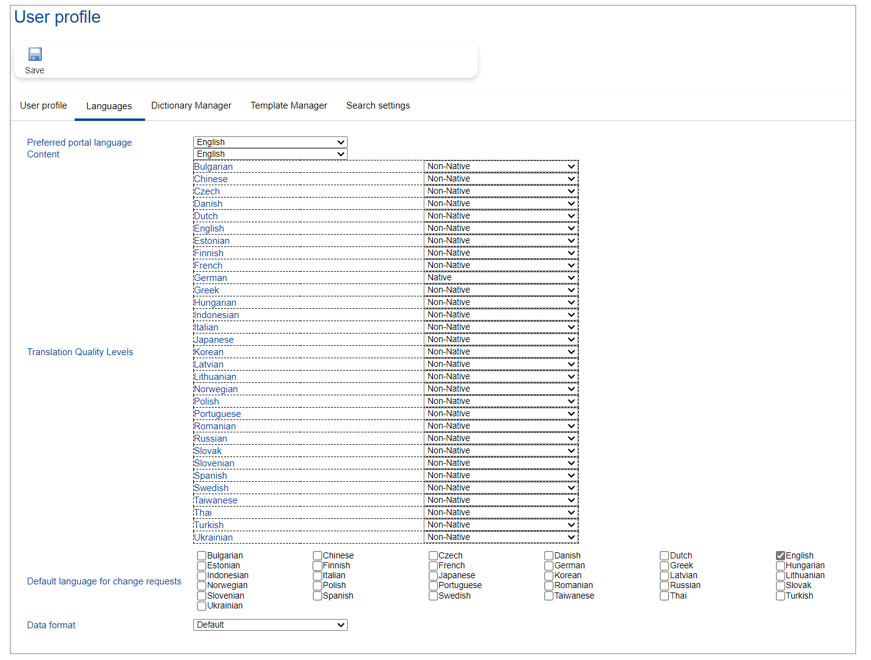
Task: Click the Default language for change requests label
Action: pyautogui.click(x=104, y=581)
